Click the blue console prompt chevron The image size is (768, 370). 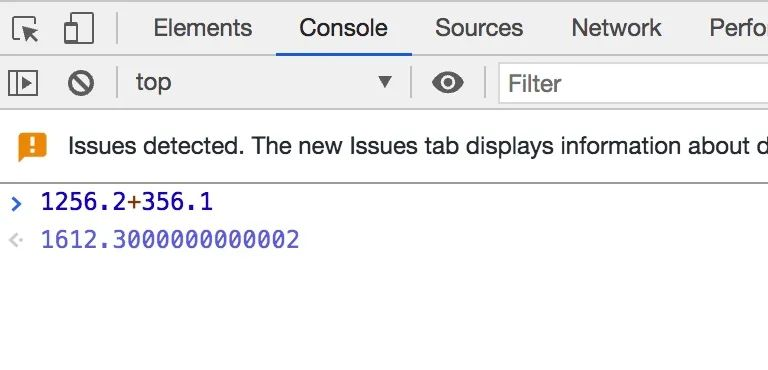click(x=16, y=203)
